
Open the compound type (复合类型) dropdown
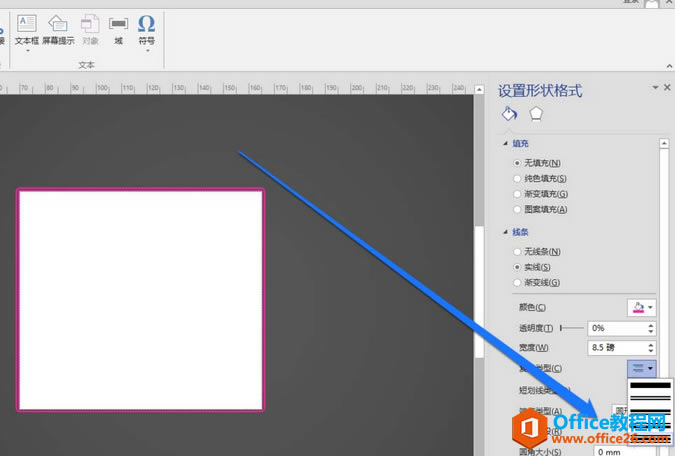[641, 368]
